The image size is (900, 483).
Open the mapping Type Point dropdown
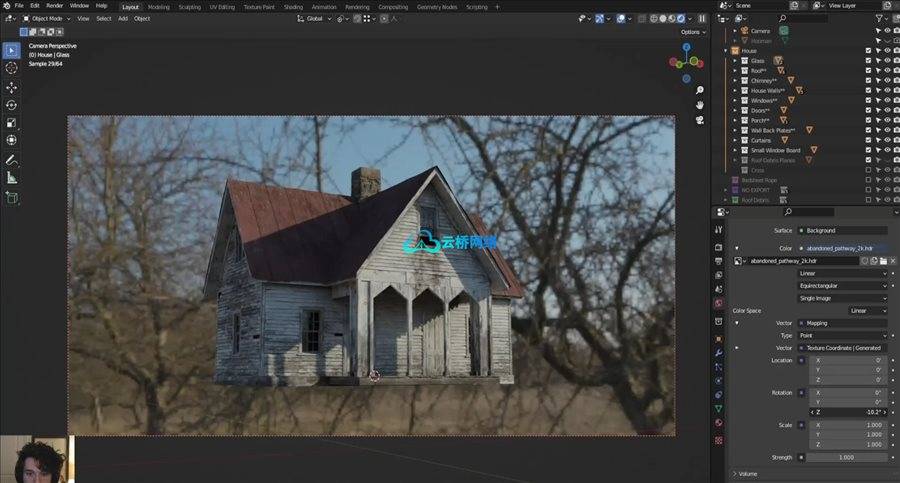[x=843, y=335]
